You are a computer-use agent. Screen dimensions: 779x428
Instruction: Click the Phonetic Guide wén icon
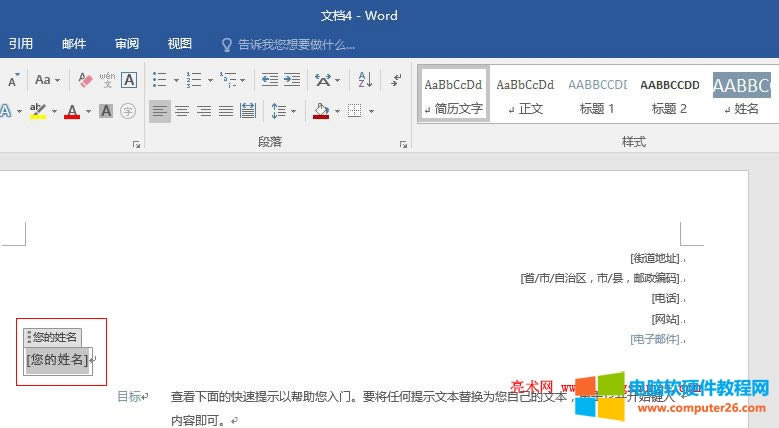click(x=107, y=79)
